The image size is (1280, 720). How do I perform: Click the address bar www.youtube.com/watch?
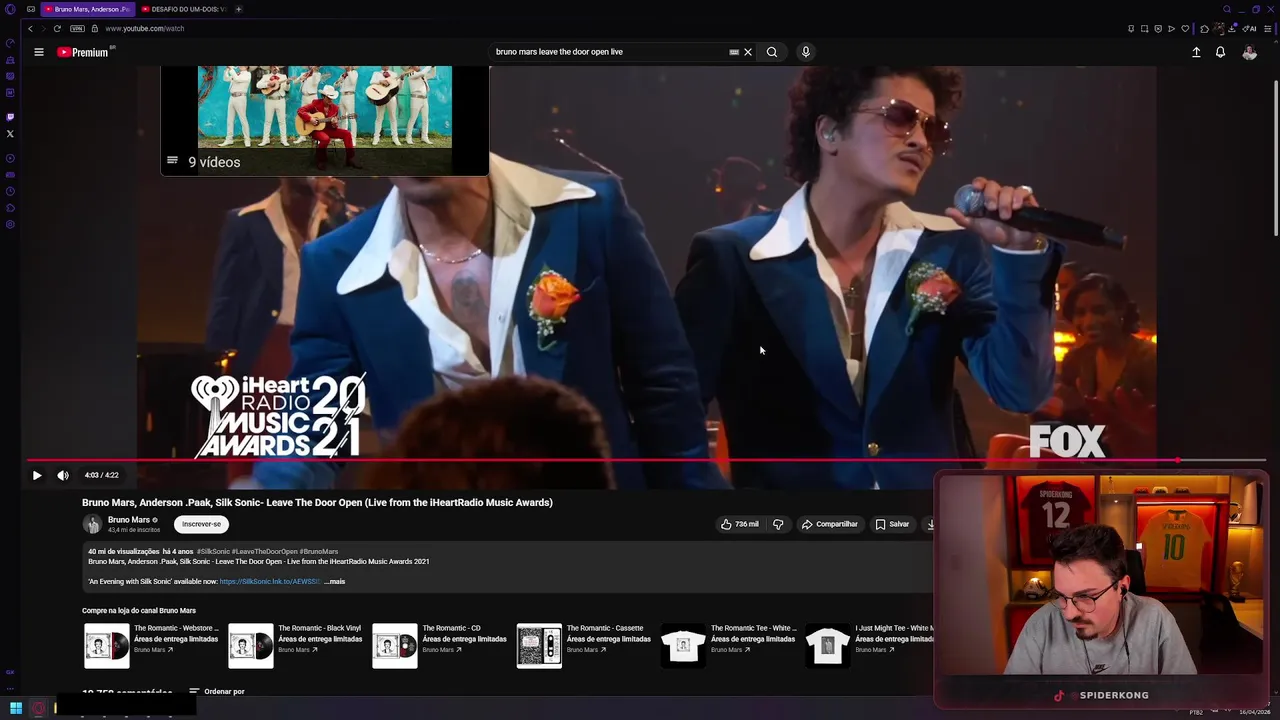(x=145, y=28)
